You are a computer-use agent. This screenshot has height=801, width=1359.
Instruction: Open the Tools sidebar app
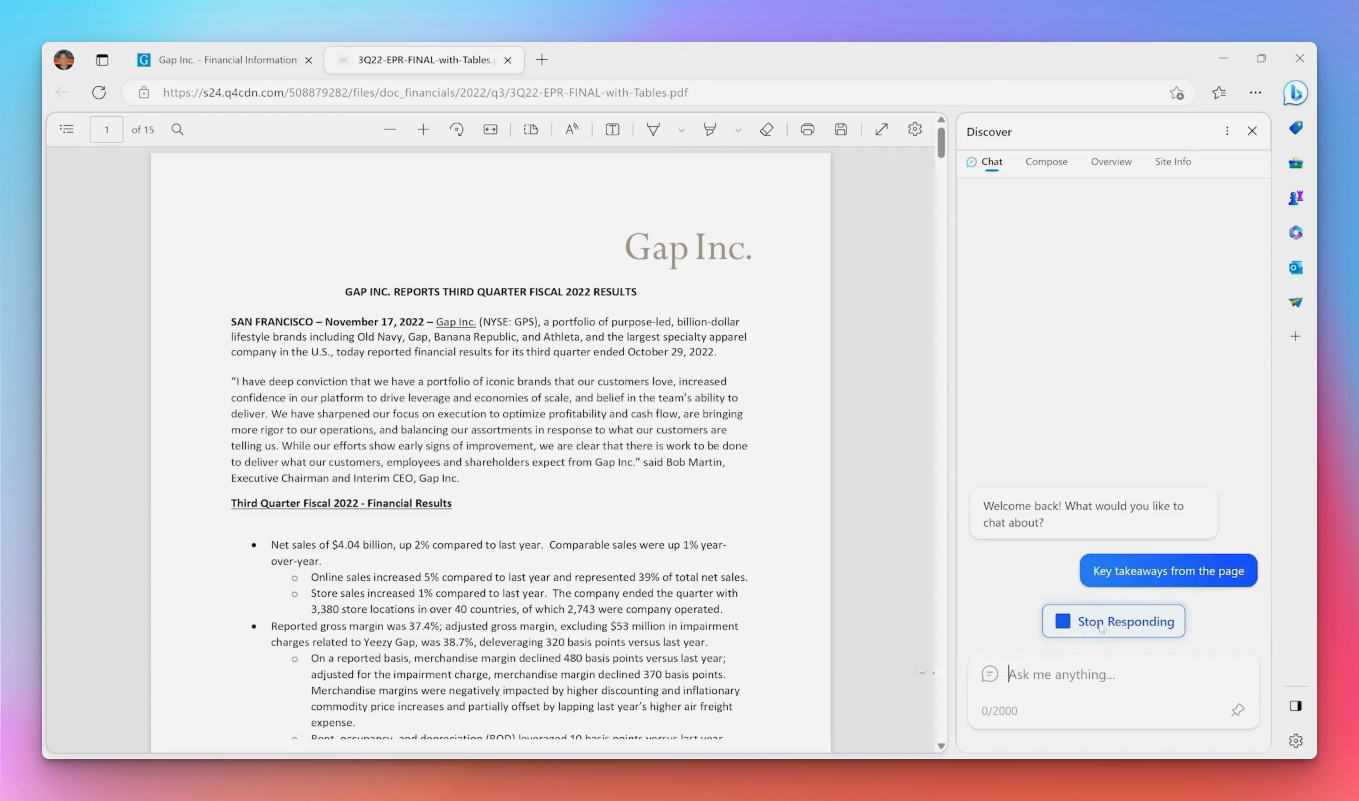point(1296,163)
